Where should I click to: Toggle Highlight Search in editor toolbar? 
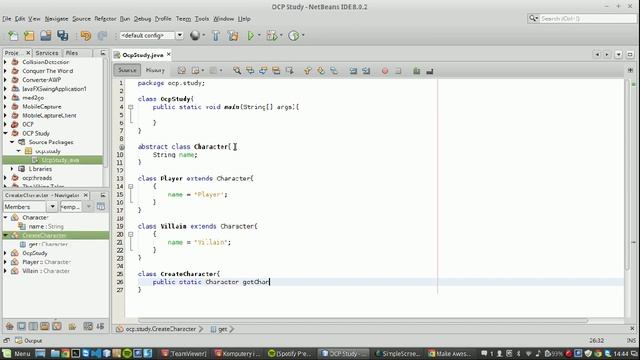pyautogui.click(x=276, y=71)
